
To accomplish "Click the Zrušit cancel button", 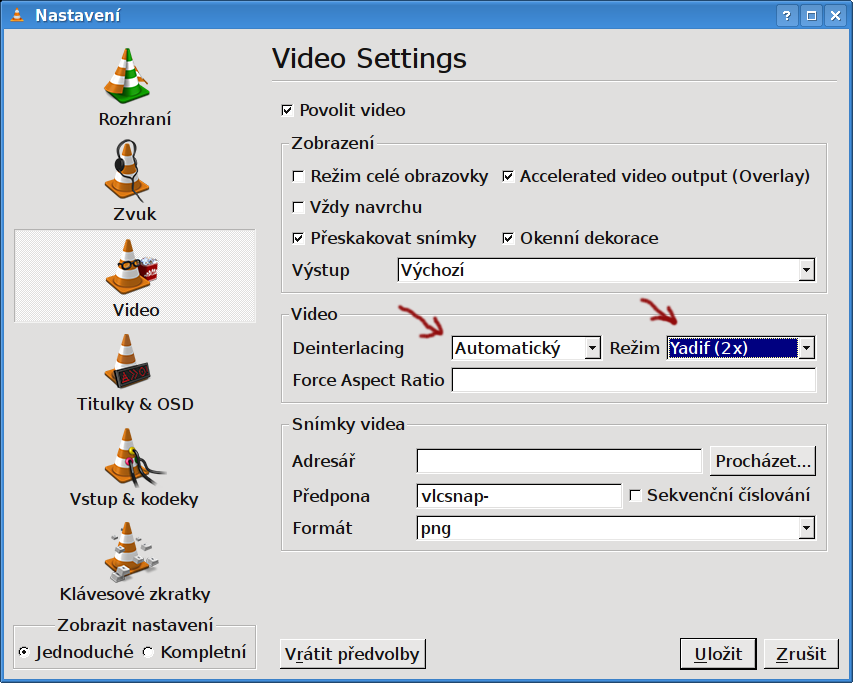I will (x=801, y=654).
